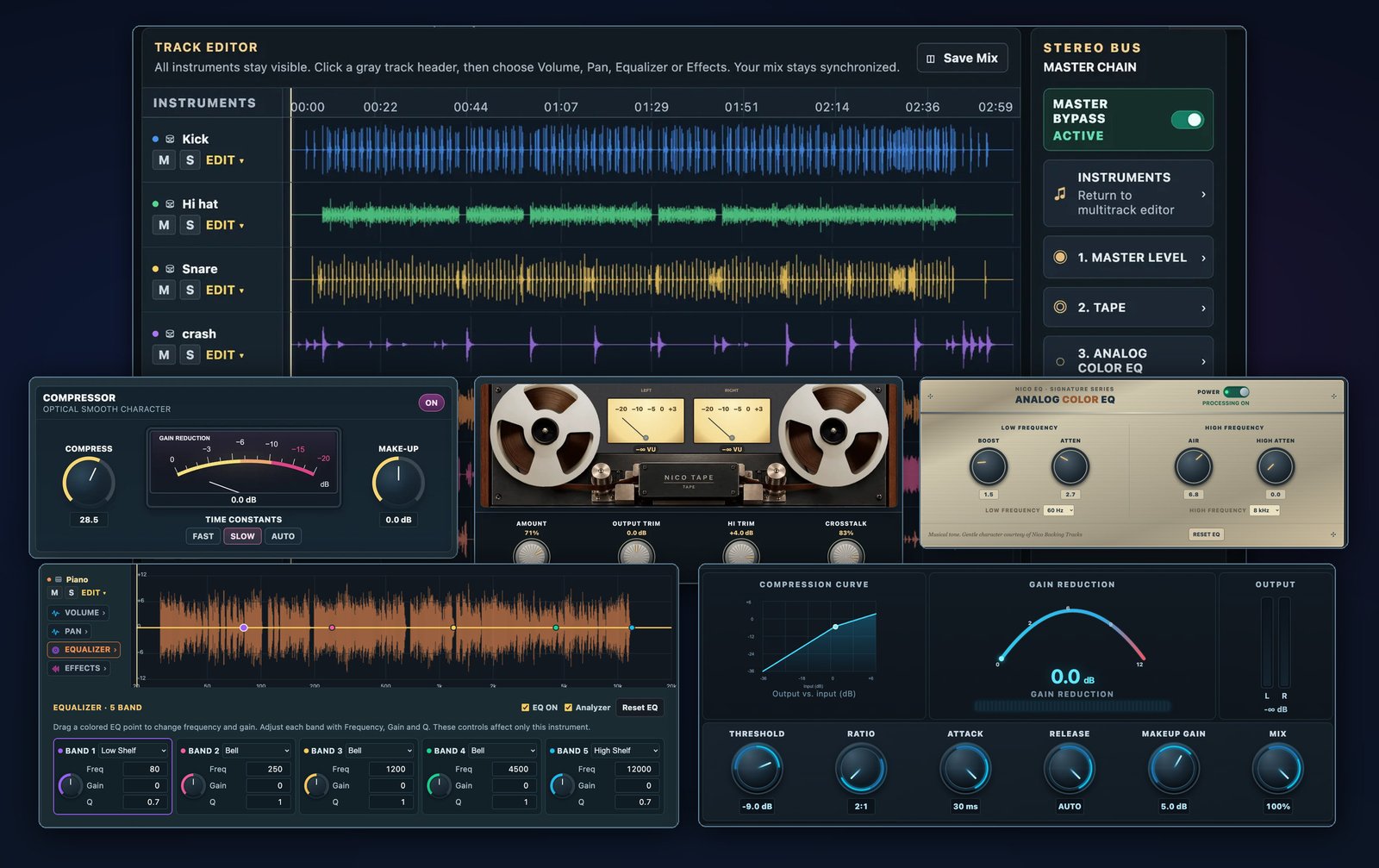1379x868 pixels.
Task: Mute the Kick track
Action: pos(164,160)
